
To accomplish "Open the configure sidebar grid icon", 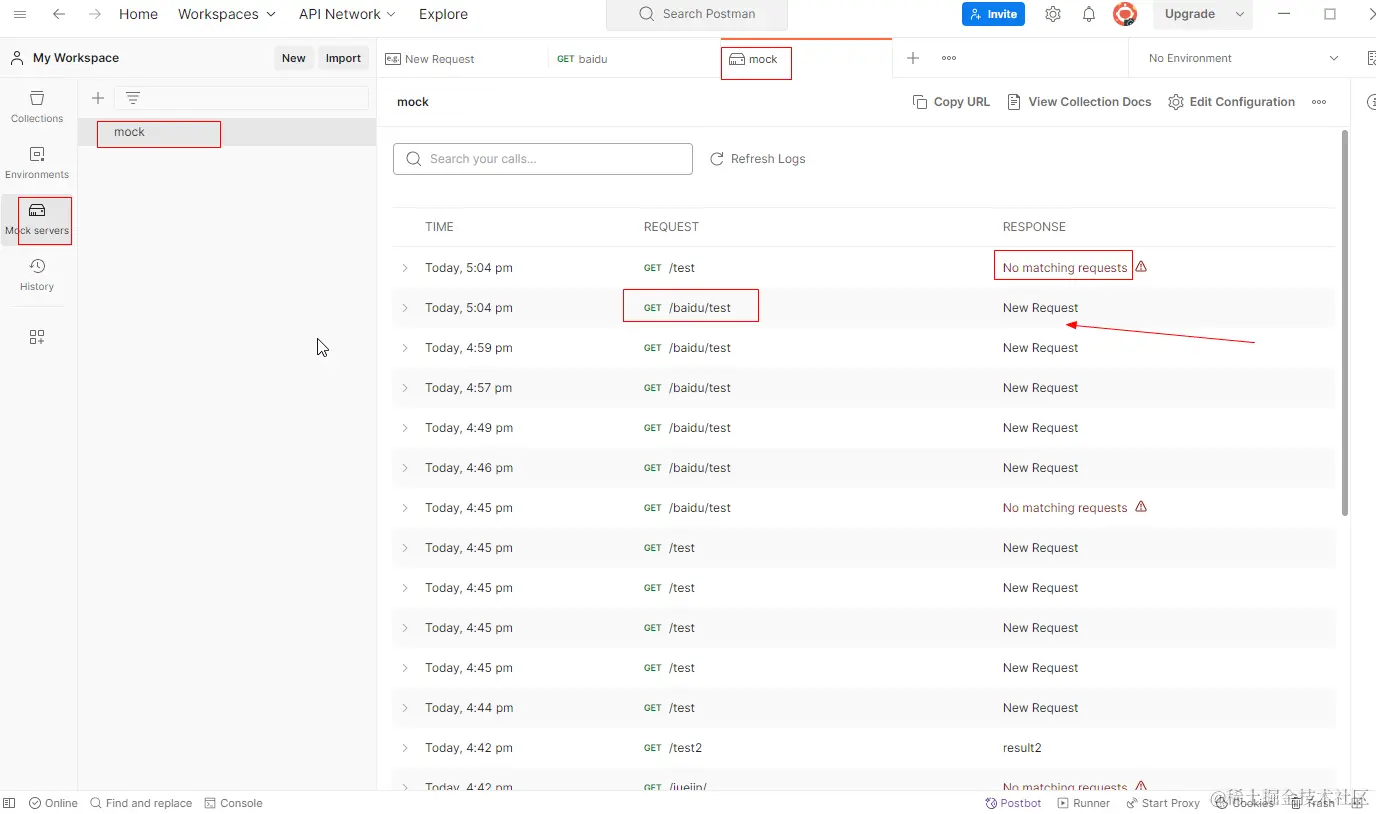I will point(37,337).
